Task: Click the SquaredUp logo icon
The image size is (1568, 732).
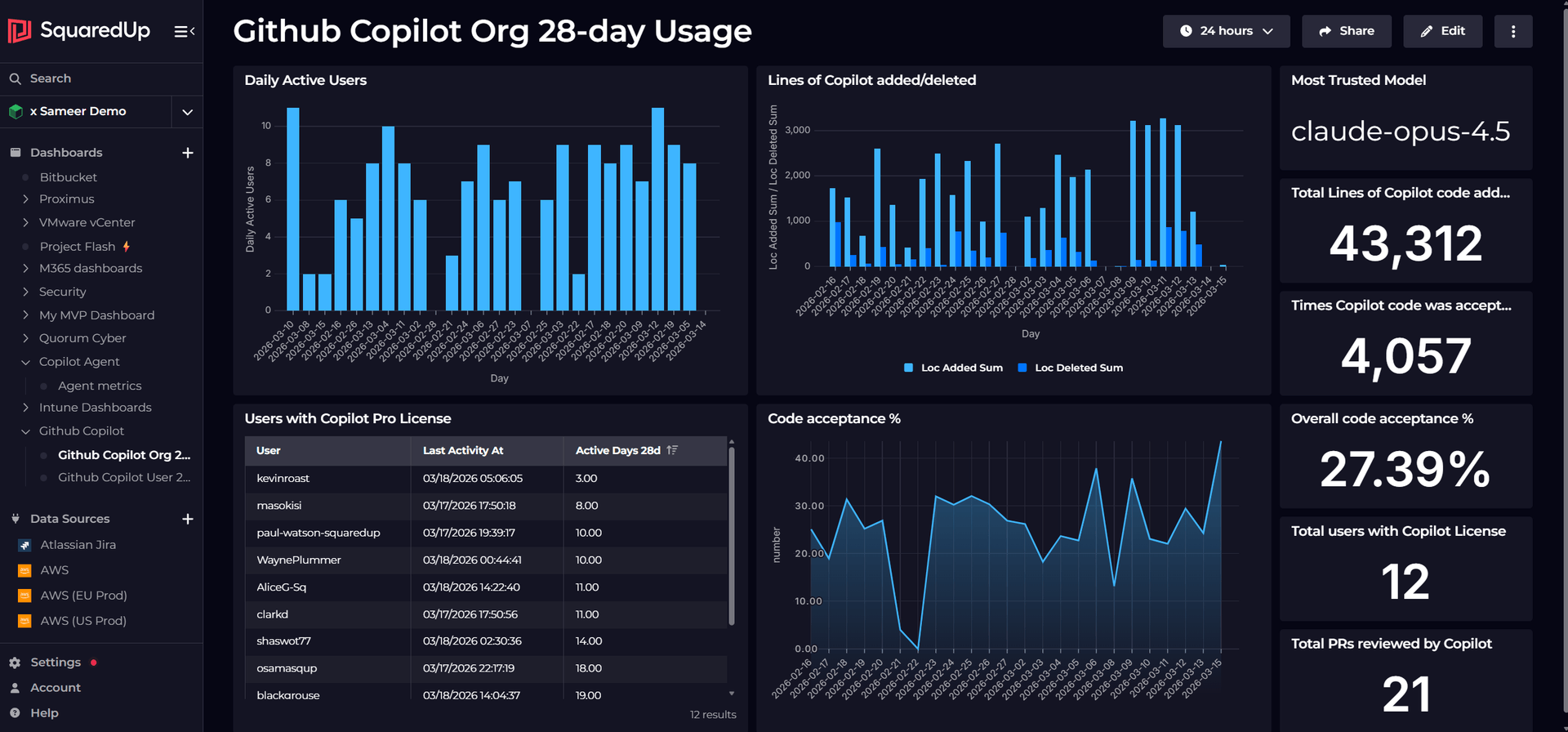Action: click(x=19, y=31)
